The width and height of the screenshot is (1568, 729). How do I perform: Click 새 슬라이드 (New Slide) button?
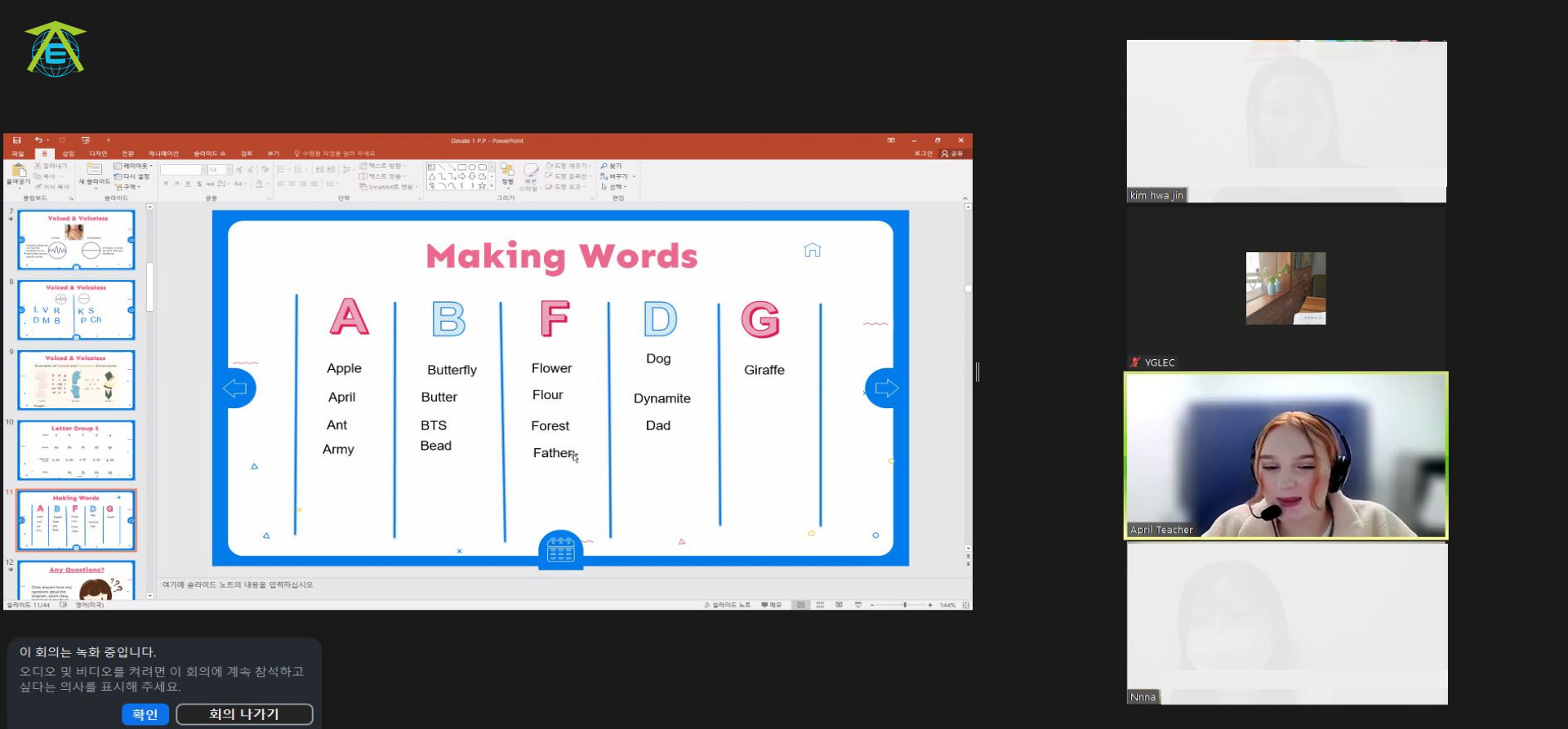[95, 174]
